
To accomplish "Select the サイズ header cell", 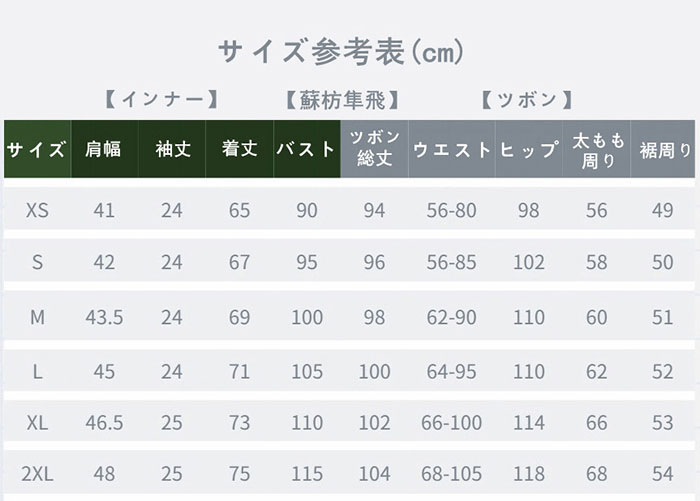I will (x=37, y=150).
